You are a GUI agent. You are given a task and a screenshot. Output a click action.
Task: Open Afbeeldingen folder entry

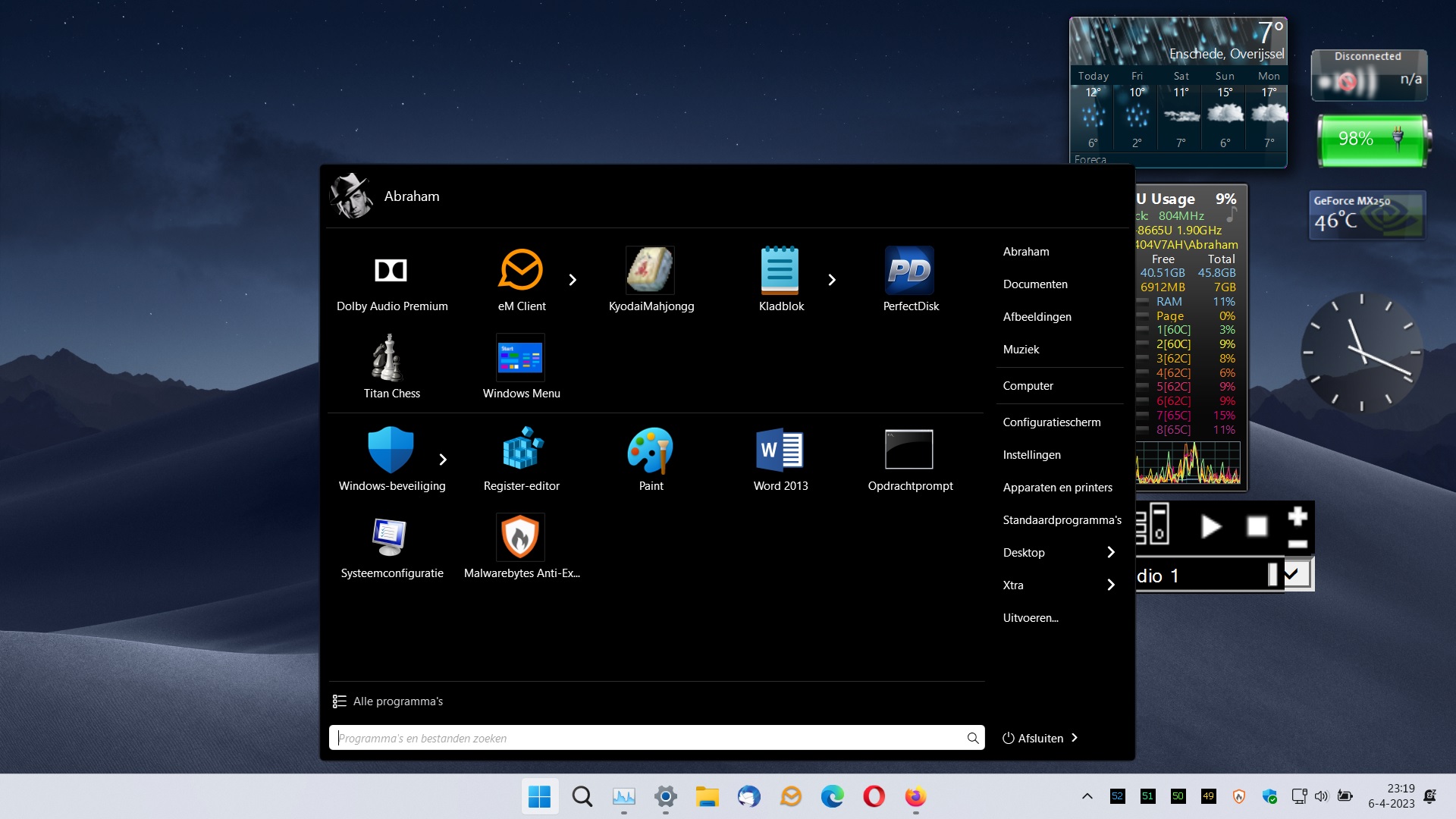tap(1037, 316)
